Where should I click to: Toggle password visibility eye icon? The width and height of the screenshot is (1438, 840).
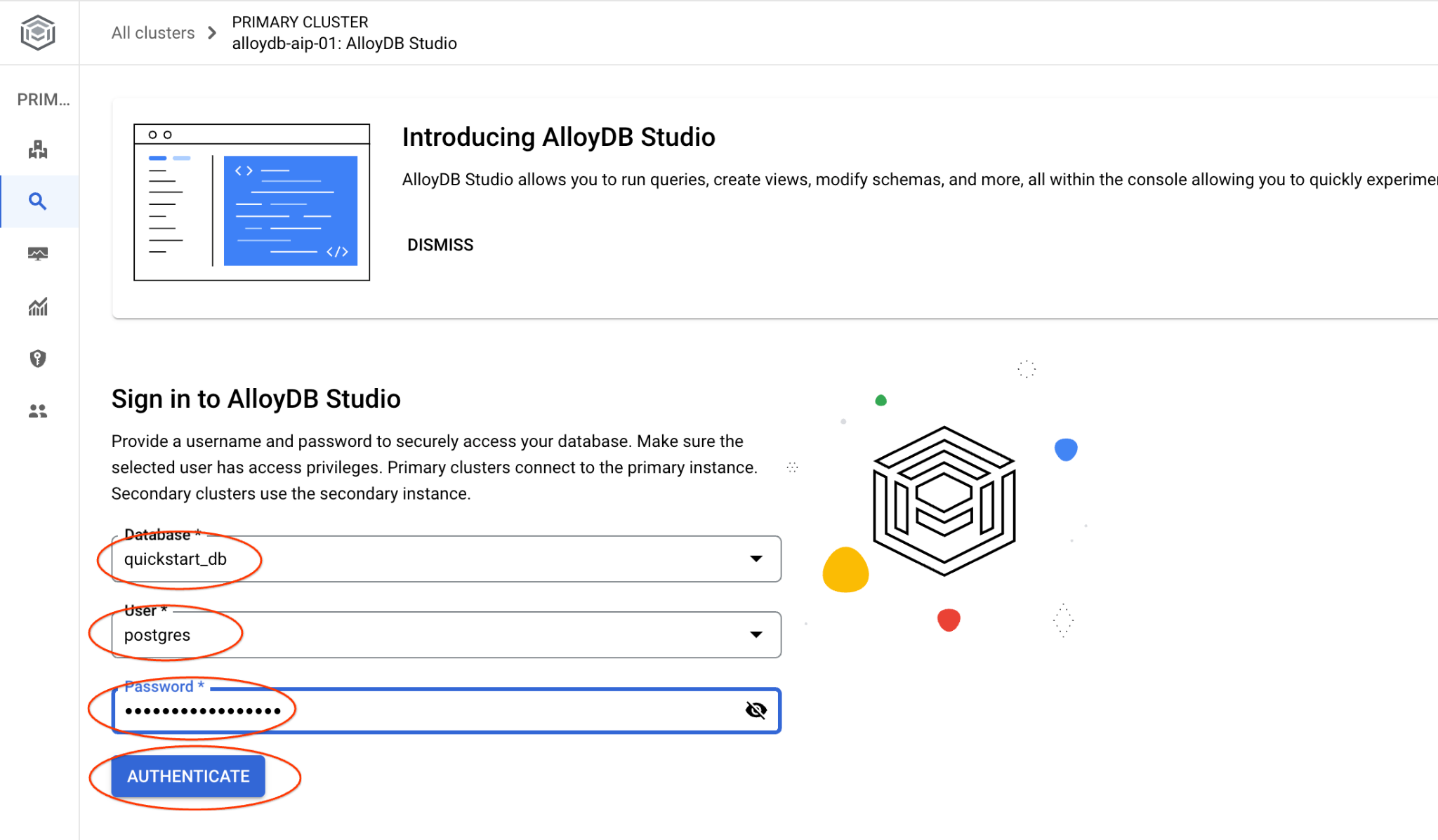click(756, 710)
